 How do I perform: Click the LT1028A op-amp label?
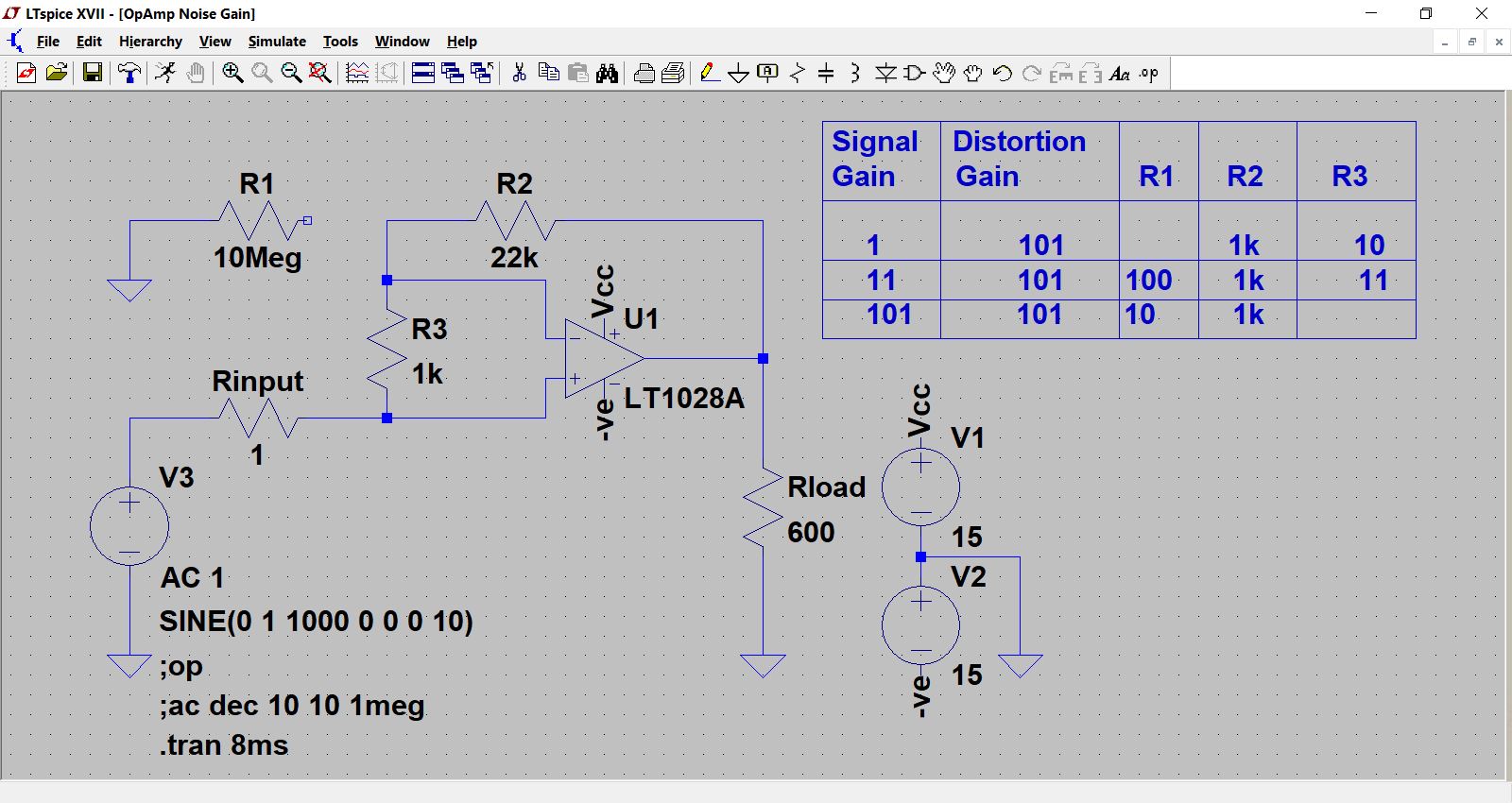point(684,398)
